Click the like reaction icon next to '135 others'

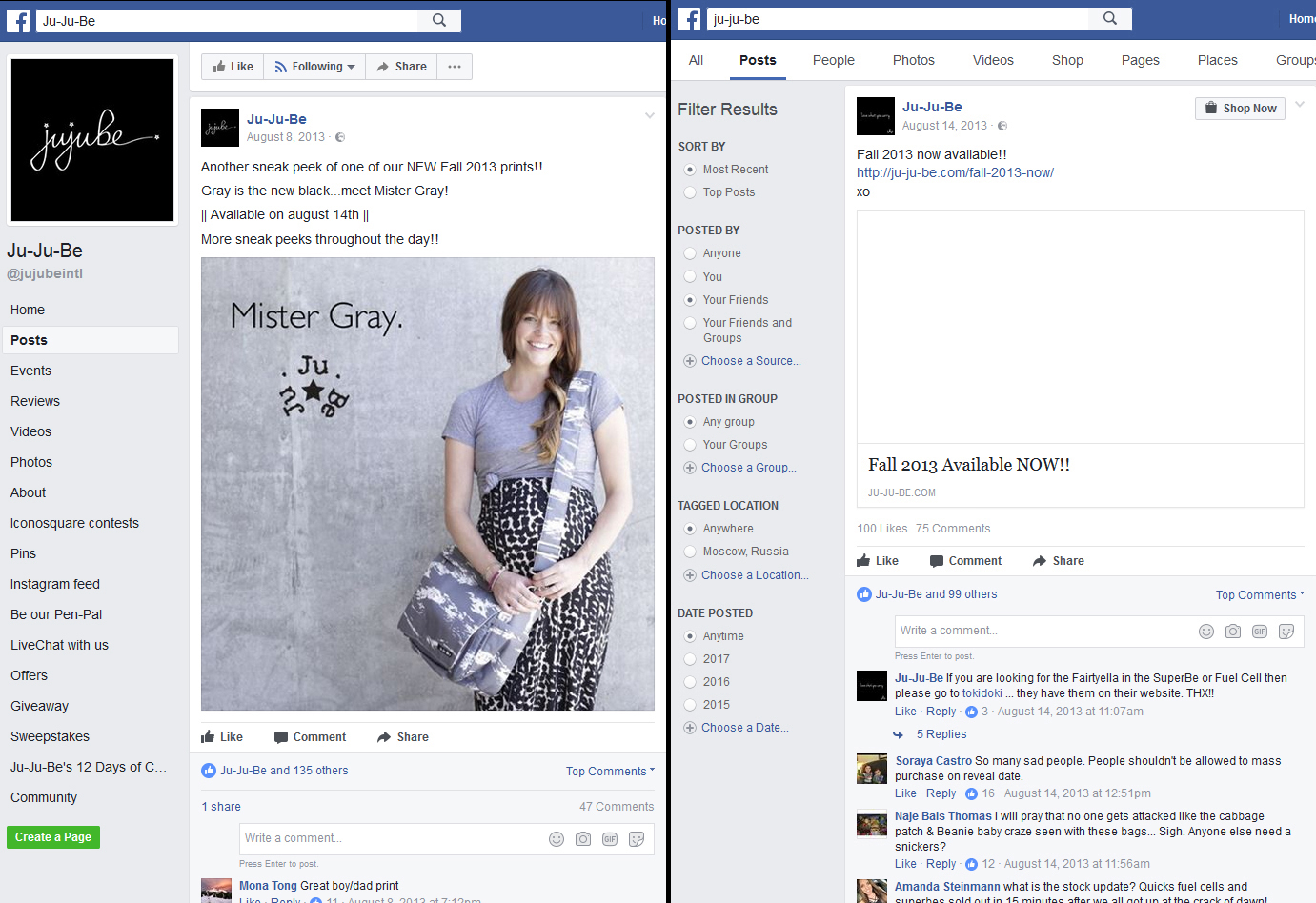click(209, 771)
